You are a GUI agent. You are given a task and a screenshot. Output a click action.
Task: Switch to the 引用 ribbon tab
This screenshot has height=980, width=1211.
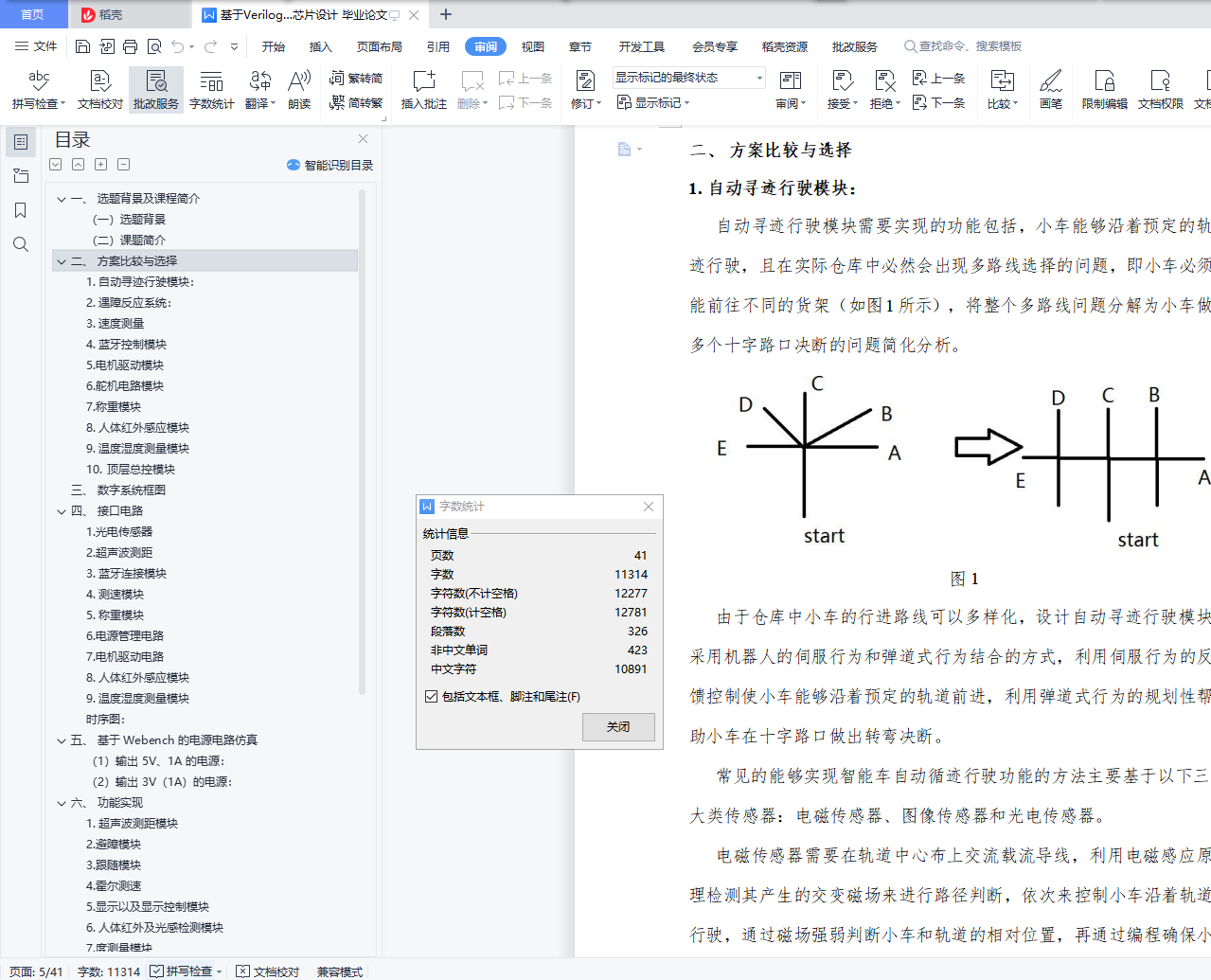[437, 46]
